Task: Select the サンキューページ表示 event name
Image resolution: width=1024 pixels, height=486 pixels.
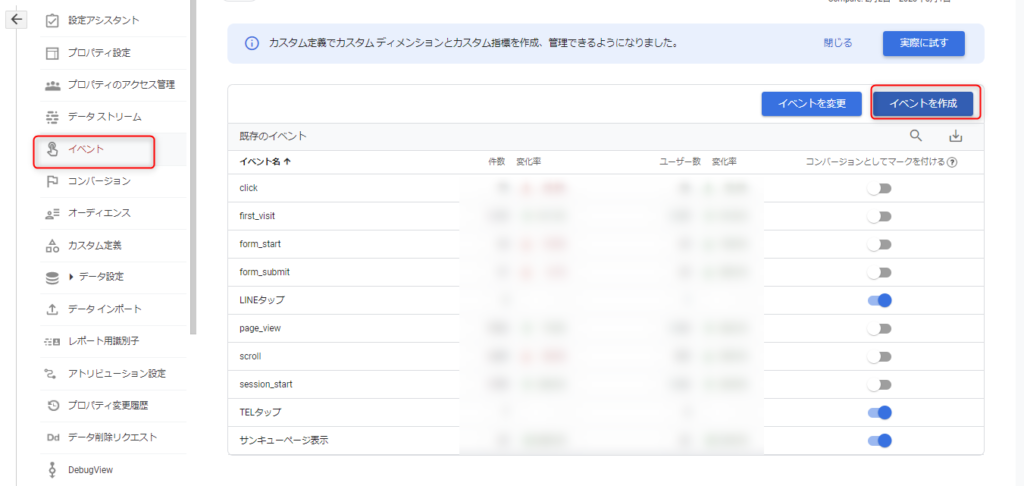Action: (x=284, y=441)
